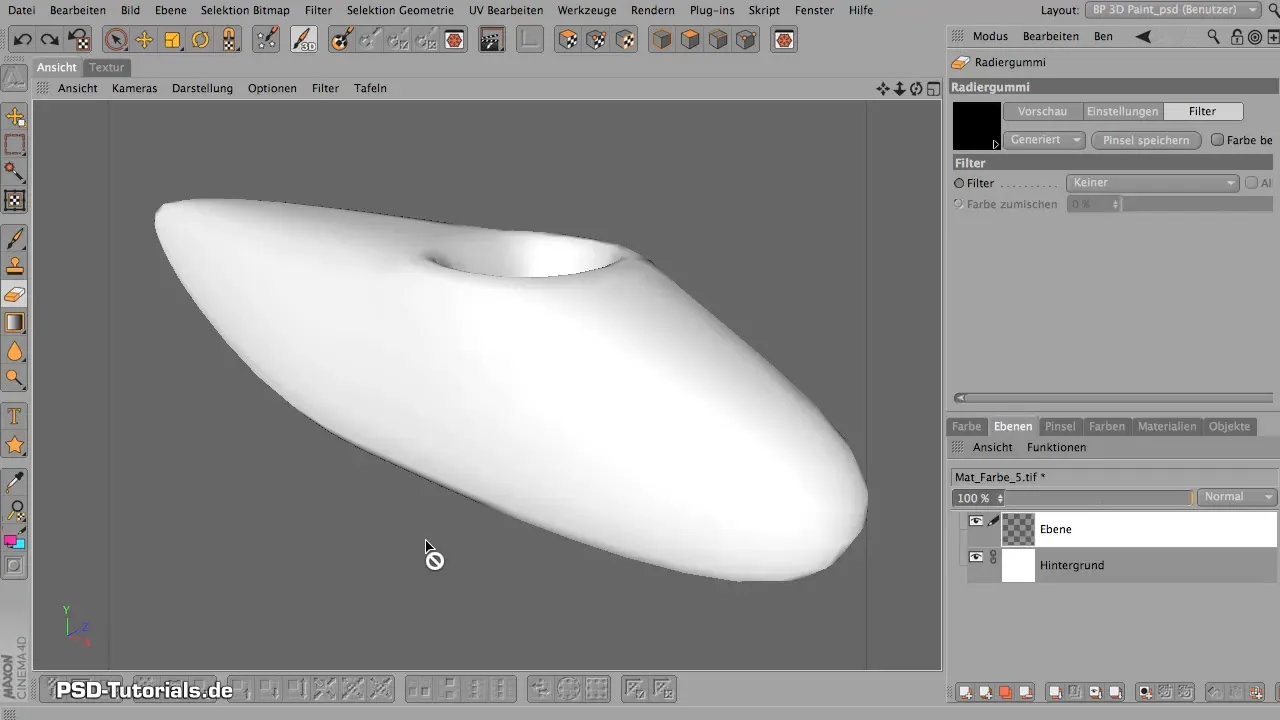Open the viewport Darstellung menu
The width and height of the screenshot is (1280, 720).
202,88
